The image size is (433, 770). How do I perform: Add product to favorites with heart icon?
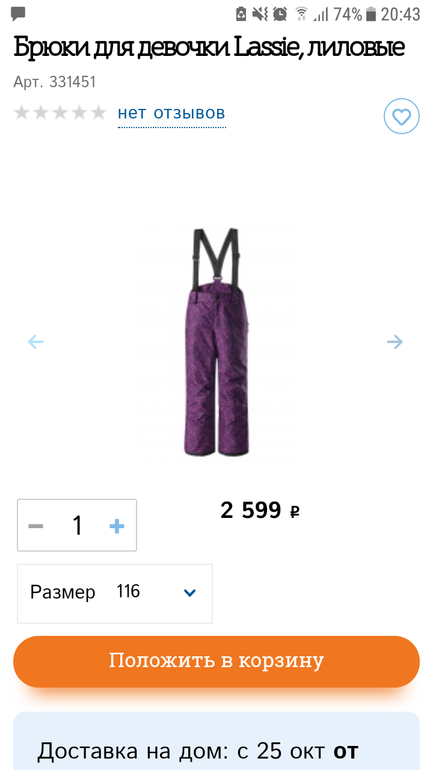tap(401, 116)
